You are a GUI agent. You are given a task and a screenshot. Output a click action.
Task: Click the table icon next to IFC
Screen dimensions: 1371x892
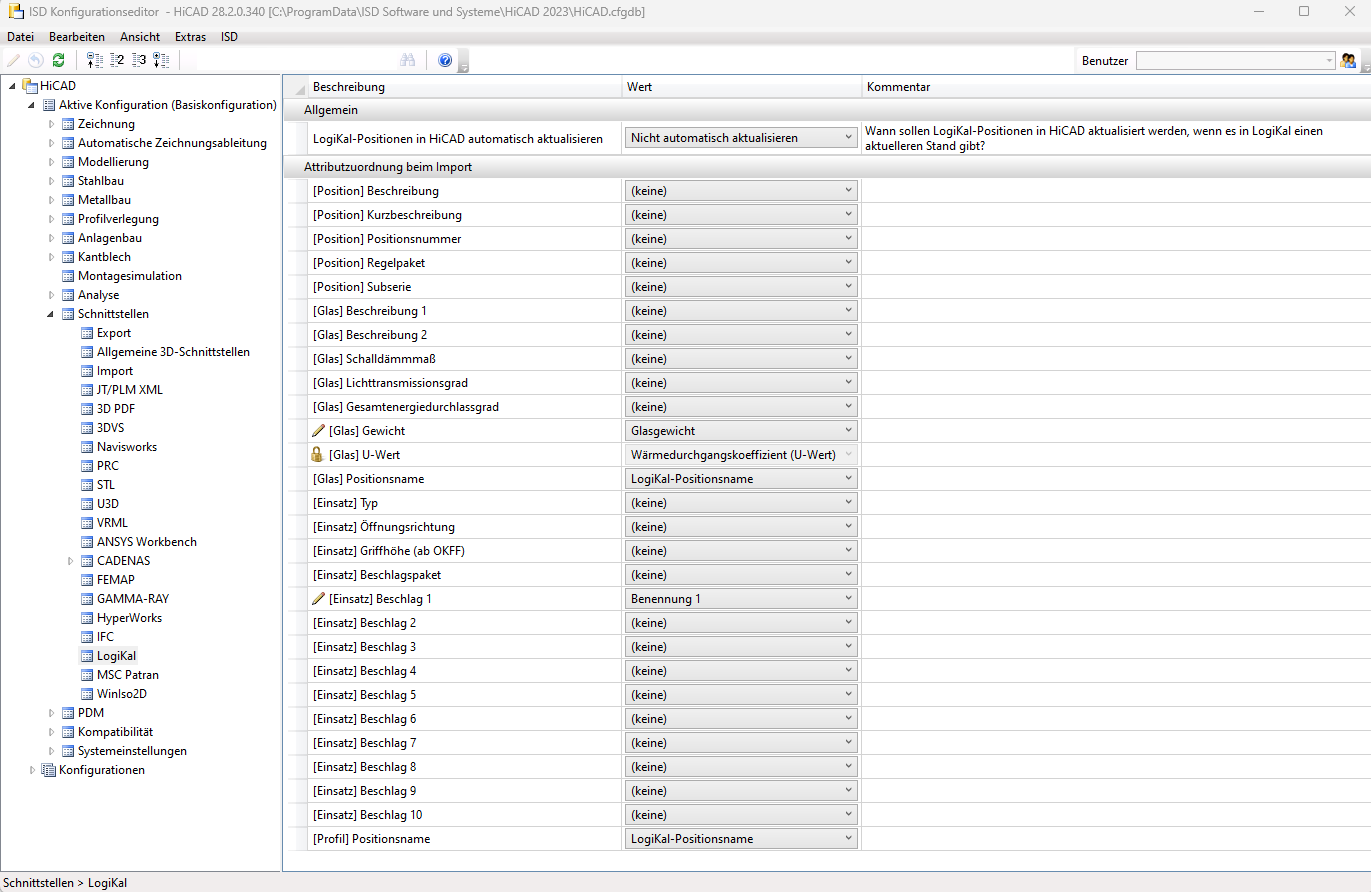[87, 637]
